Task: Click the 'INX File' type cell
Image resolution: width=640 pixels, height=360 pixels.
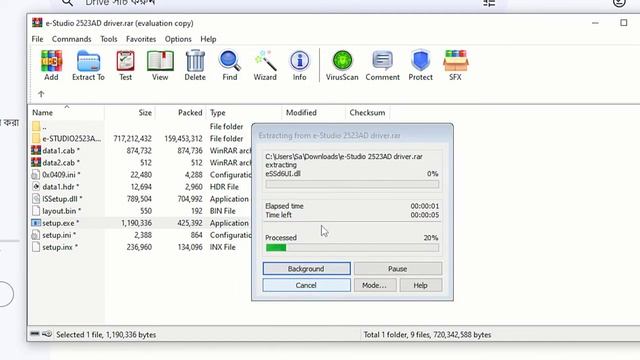Action: (222, 247)
